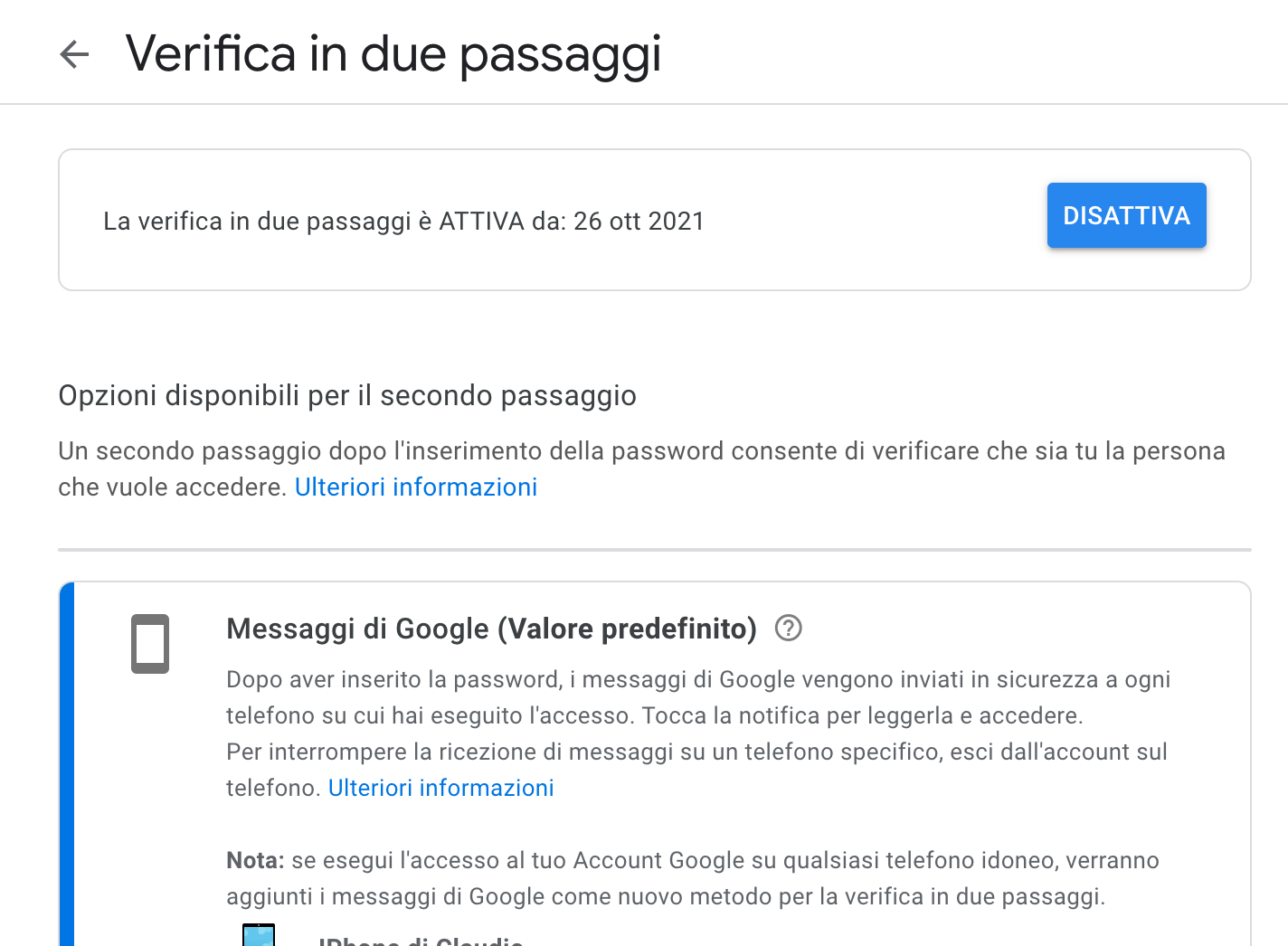Image resolution: width=1288 pixels, height=946 pixels.
Task: Click the status text 'La verifica in due passaggi è ATTIVA'
Action: point(314,221)
